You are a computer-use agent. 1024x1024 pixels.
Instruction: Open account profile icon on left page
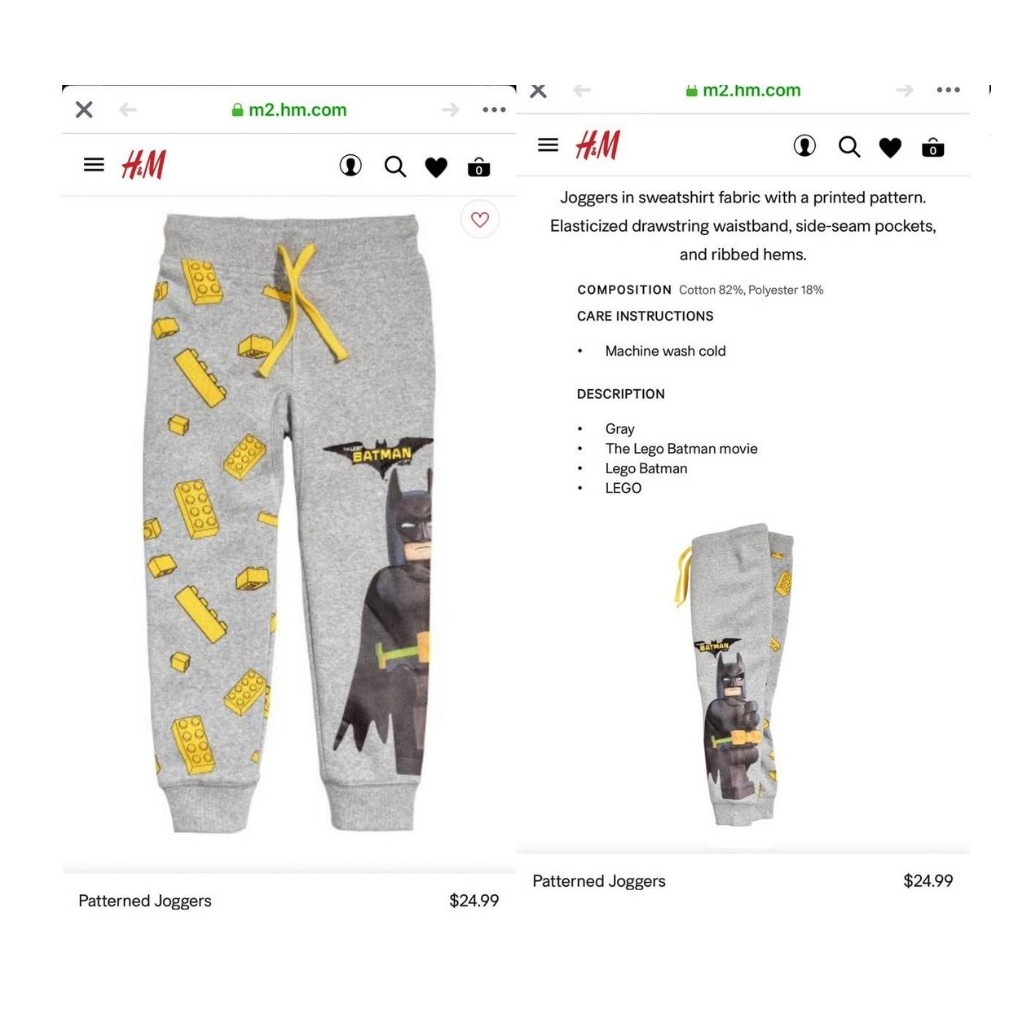[x=351, y=166]
